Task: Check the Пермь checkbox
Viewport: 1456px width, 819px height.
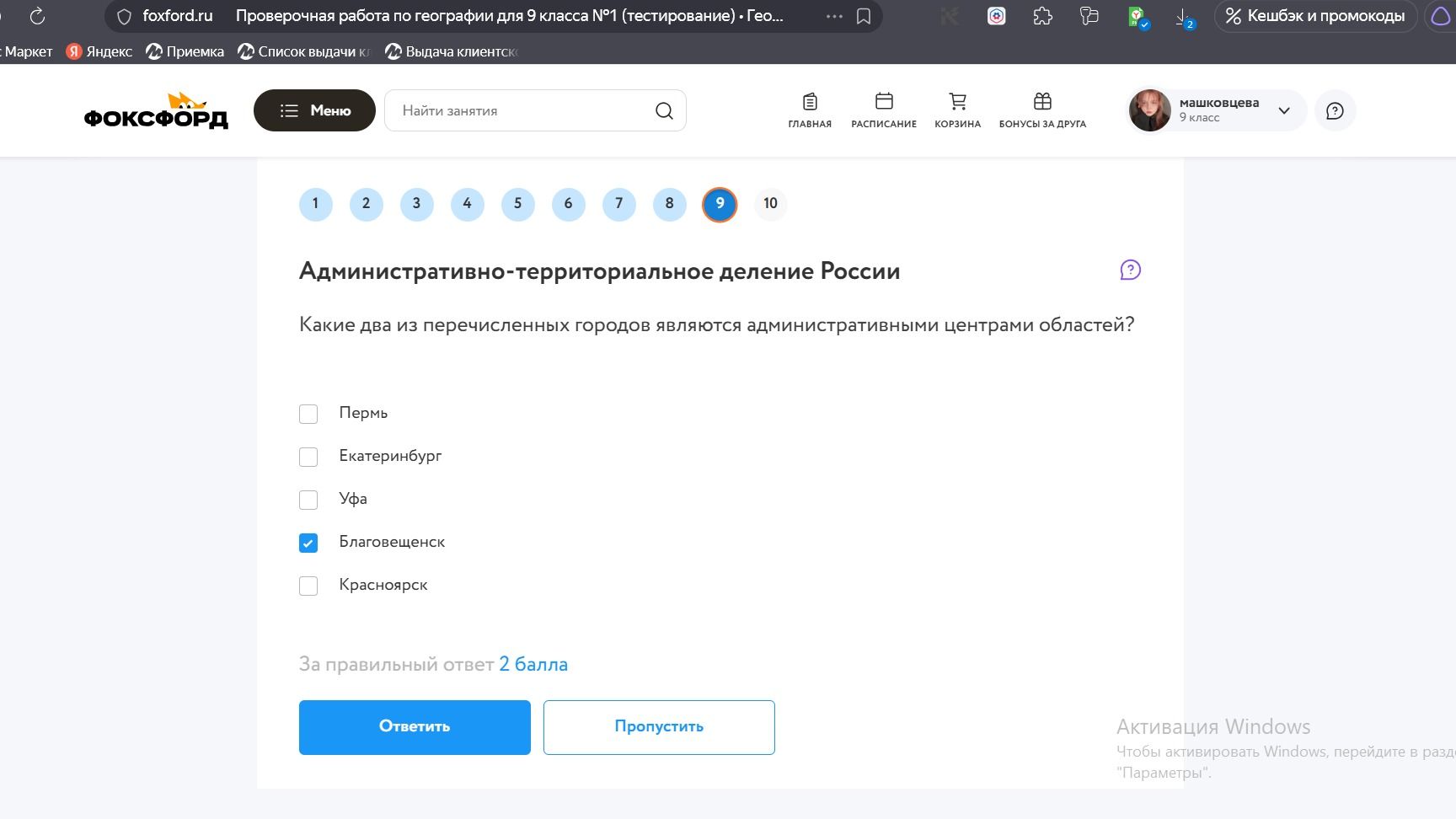Action: (308, 414)
